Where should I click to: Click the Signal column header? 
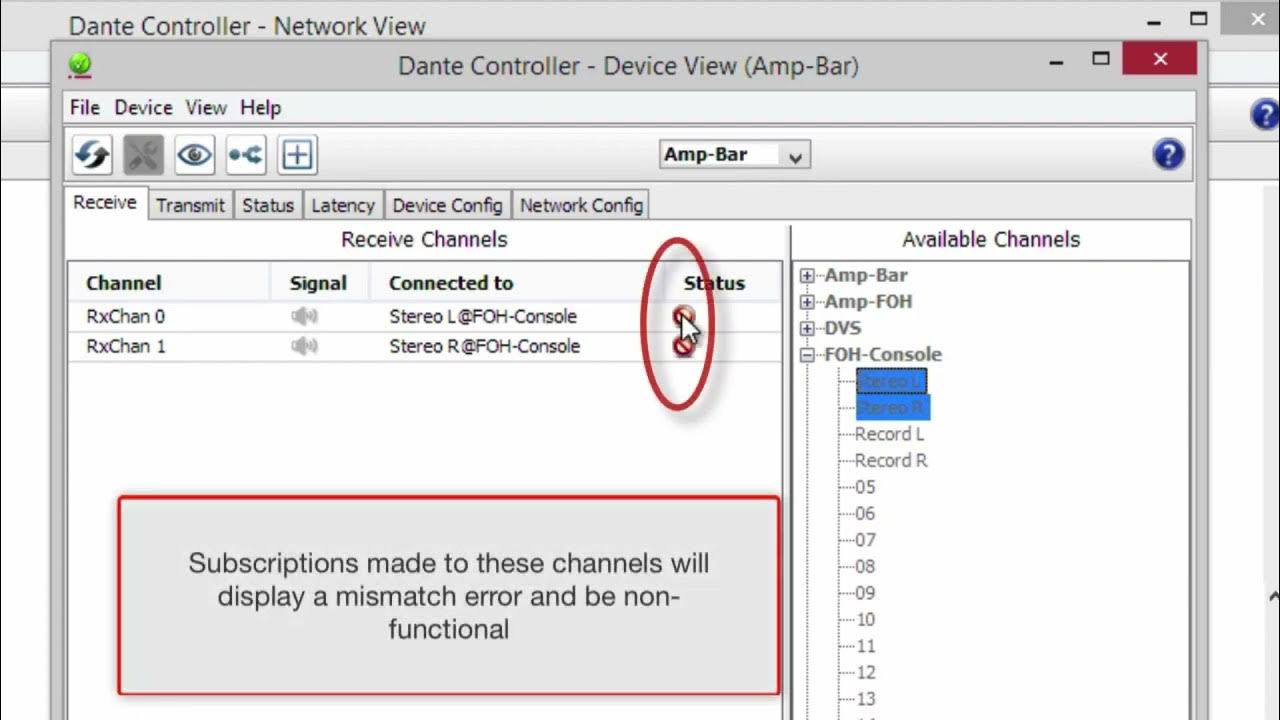(318, 283)
